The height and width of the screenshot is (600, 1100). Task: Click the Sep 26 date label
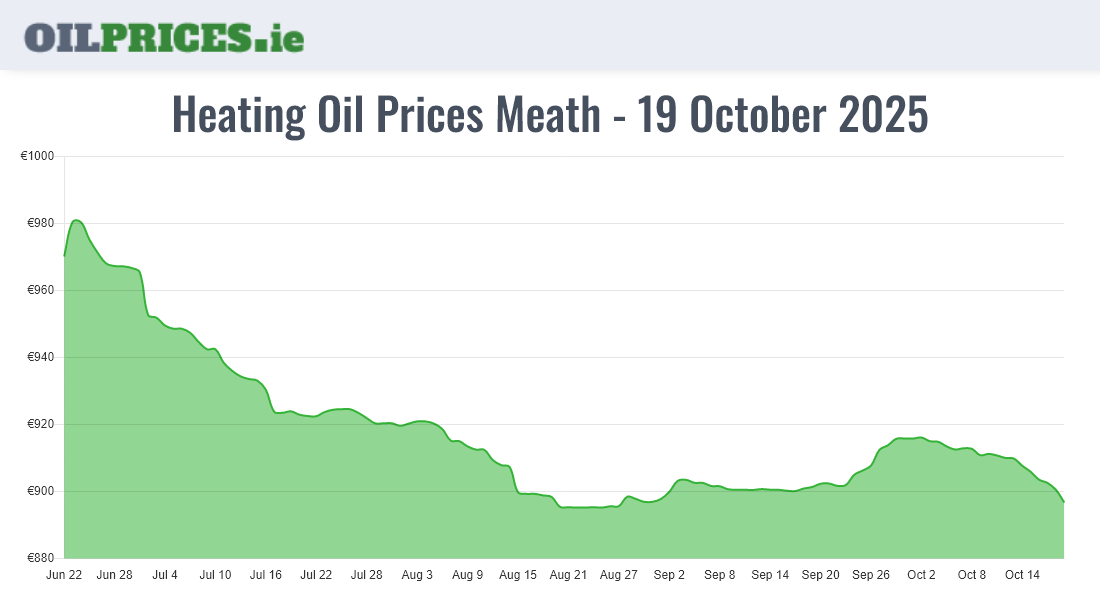tap(871, 575)
